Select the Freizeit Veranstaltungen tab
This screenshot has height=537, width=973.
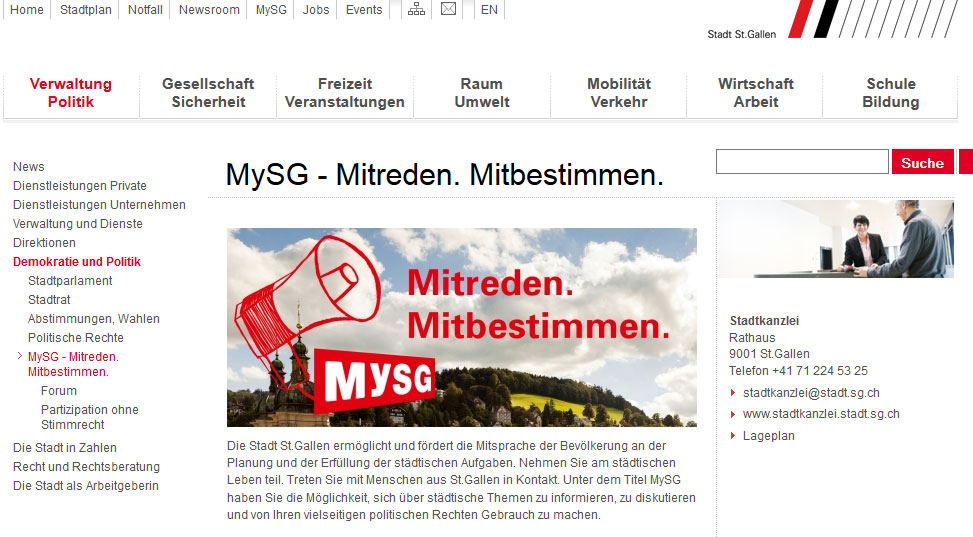coord(345,93)
